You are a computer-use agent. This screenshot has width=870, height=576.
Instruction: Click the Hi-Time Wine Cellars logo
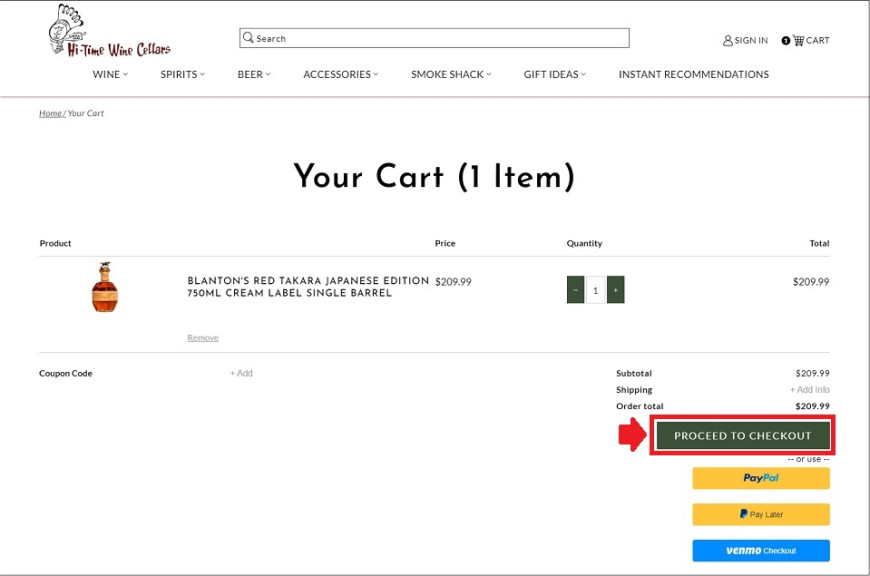point(109,31)
